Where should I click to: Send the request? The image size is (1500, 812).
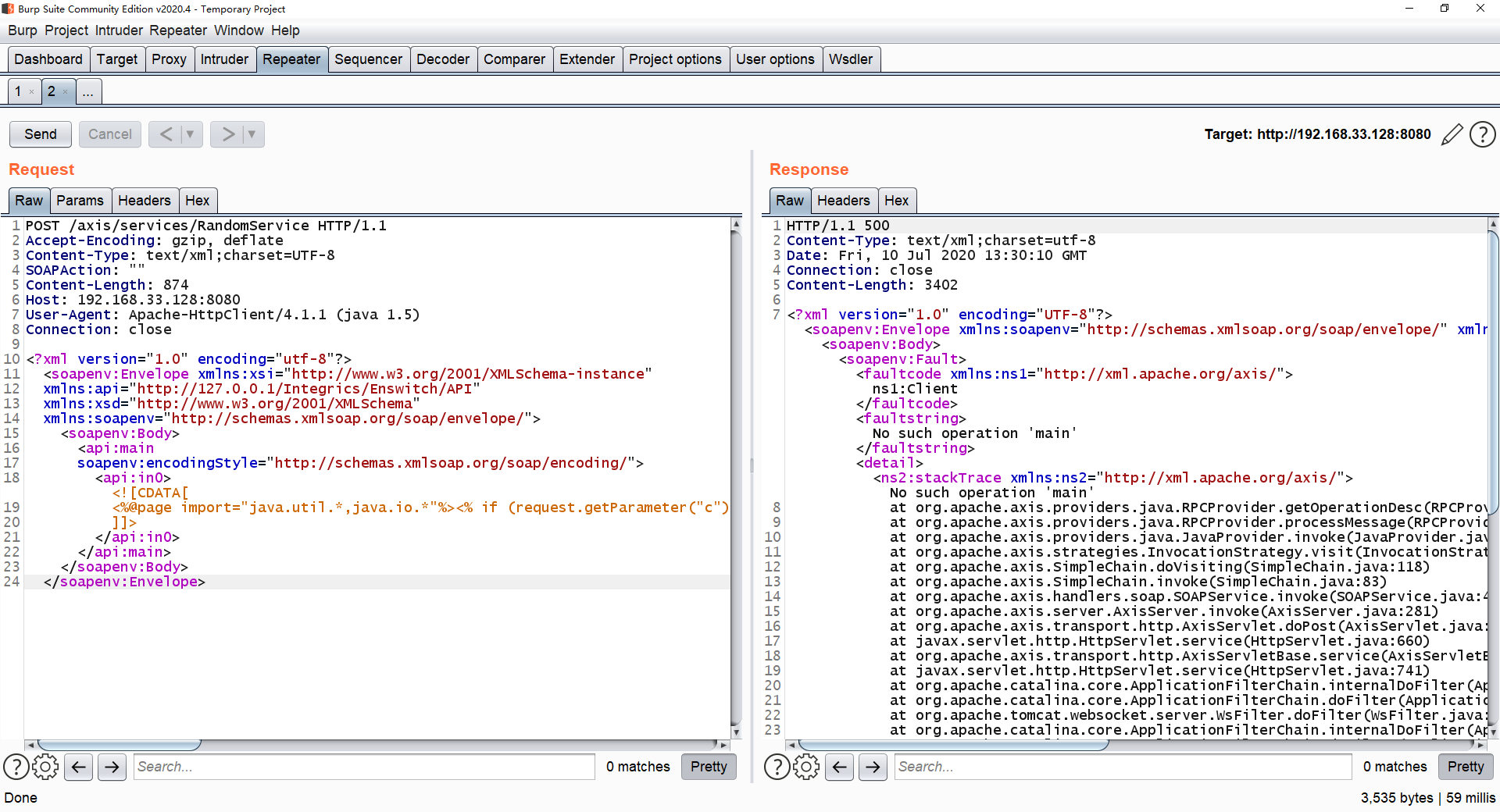41,134
